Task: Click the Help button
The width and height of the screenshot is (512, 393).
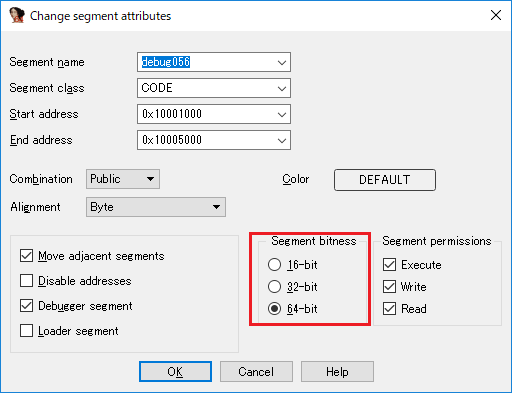Action: 337,371
